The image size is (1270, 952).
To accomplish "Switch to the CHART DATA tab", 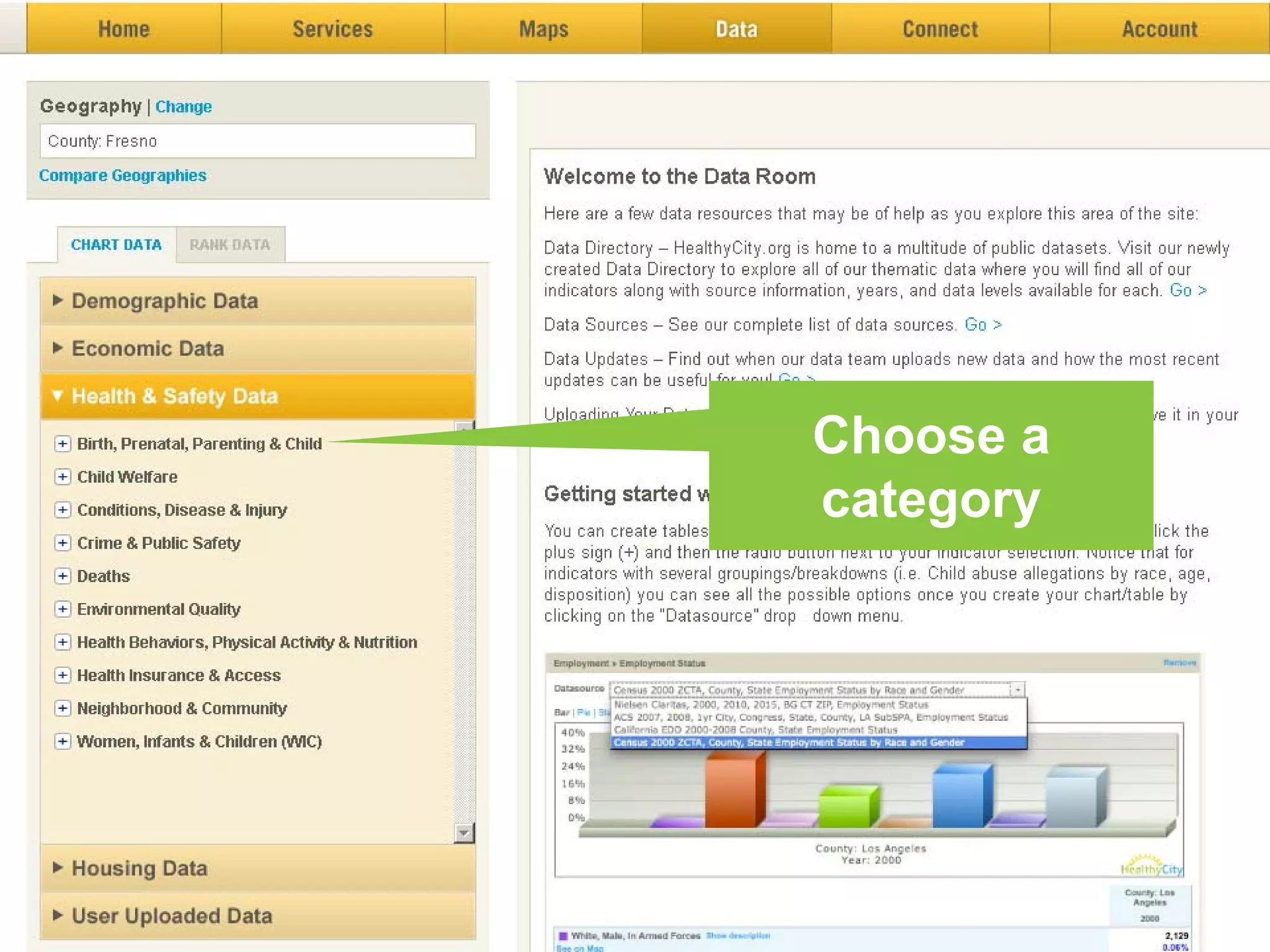I will pos(117,245).
